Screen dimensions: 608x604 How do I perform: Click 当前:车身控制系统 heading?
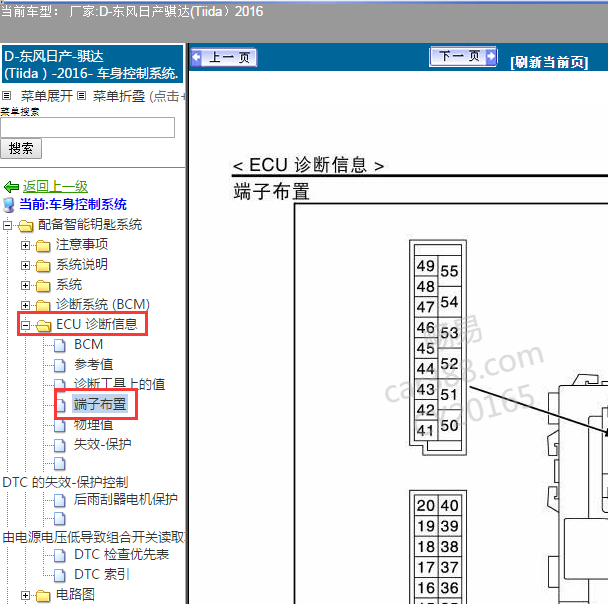[x=73, y=204]
